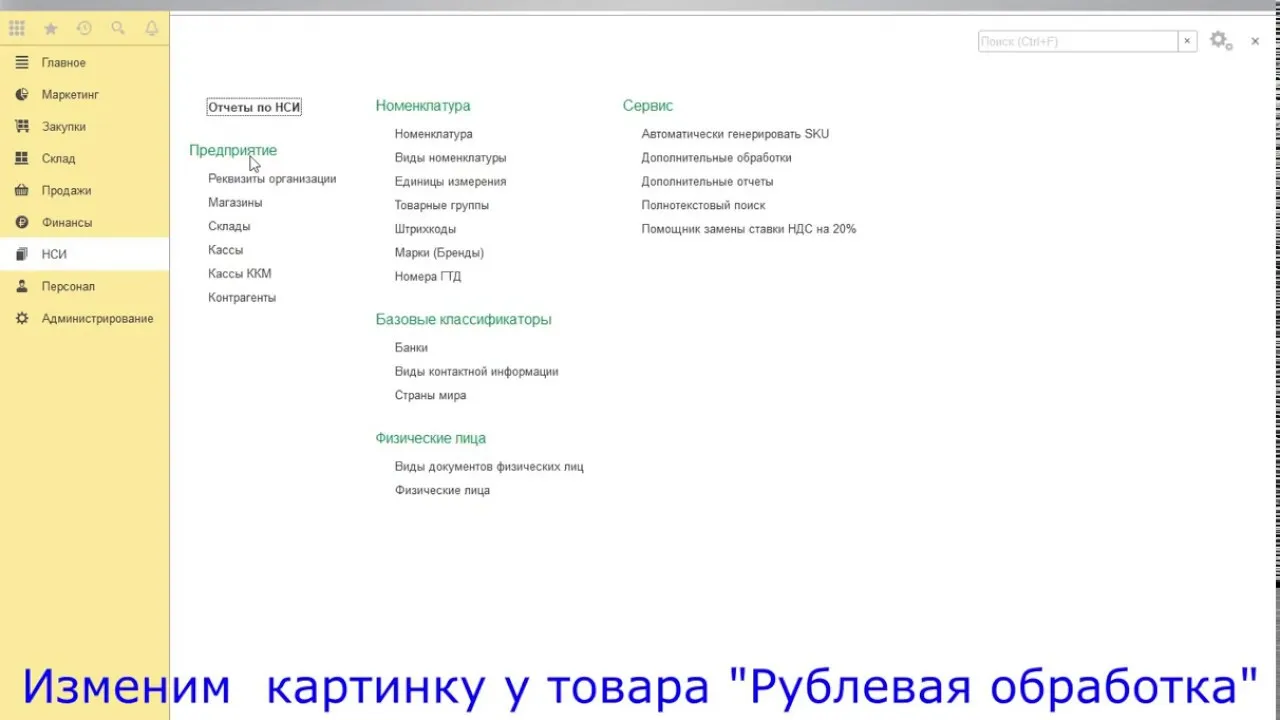Screen dimensions: 1280x720
Task: Open Помощник замены ставки НДС на 20%
Action: click(x=749, y=229)
